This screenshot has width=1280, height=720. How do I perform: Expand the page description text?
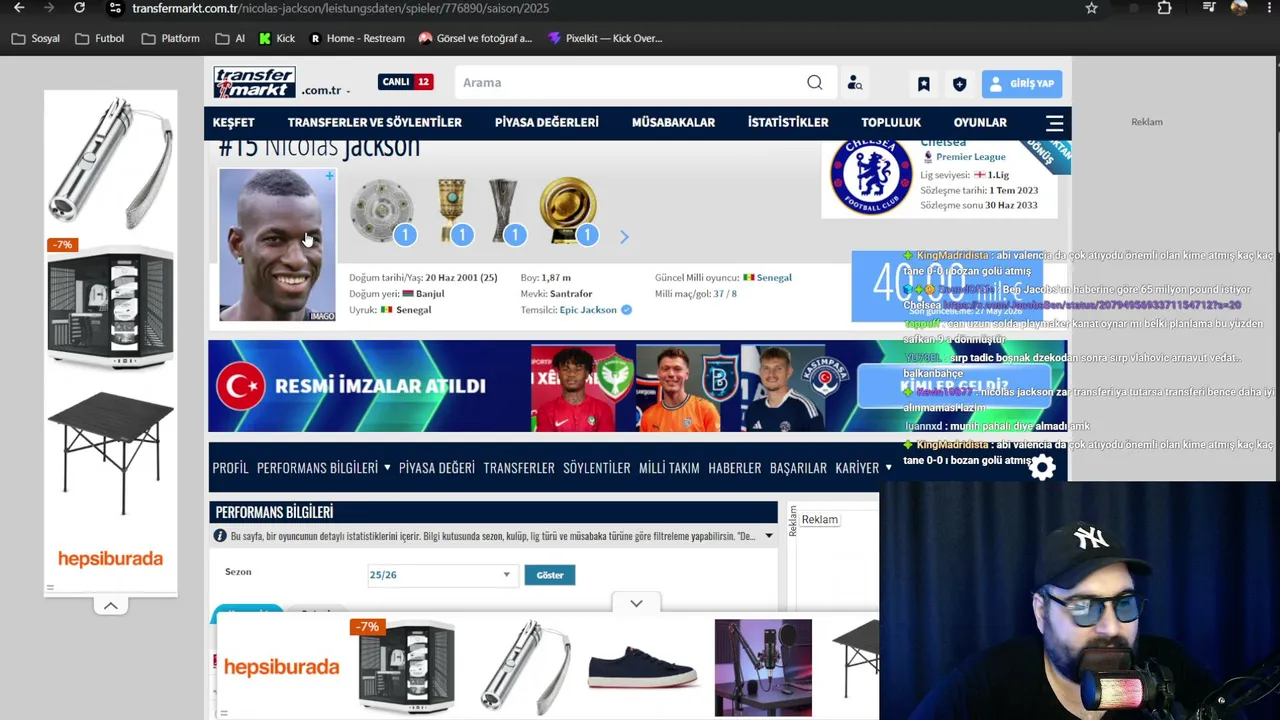(769, 536)
